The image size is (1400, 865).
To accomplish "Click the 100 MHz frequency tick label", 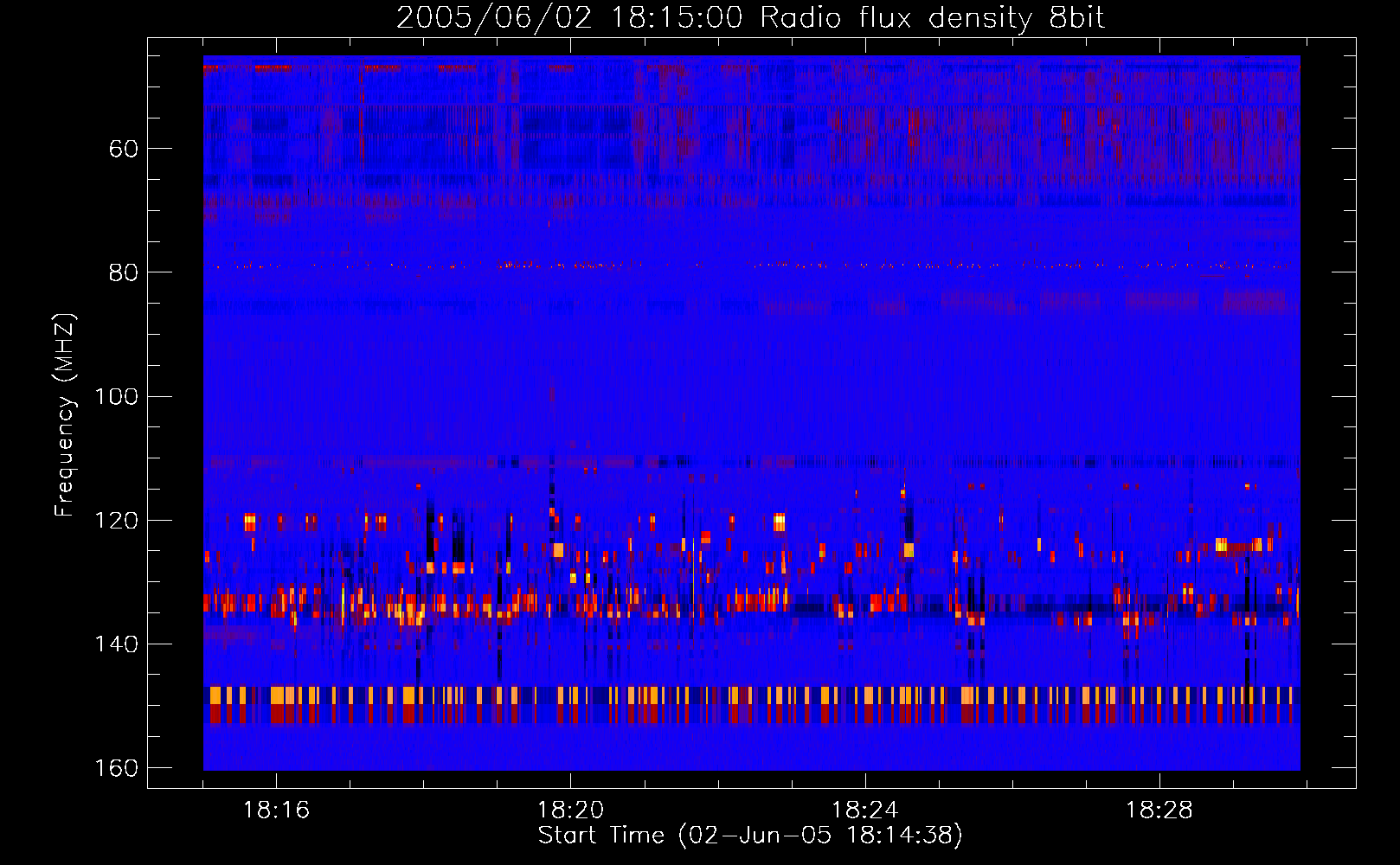I will point(116,396).
